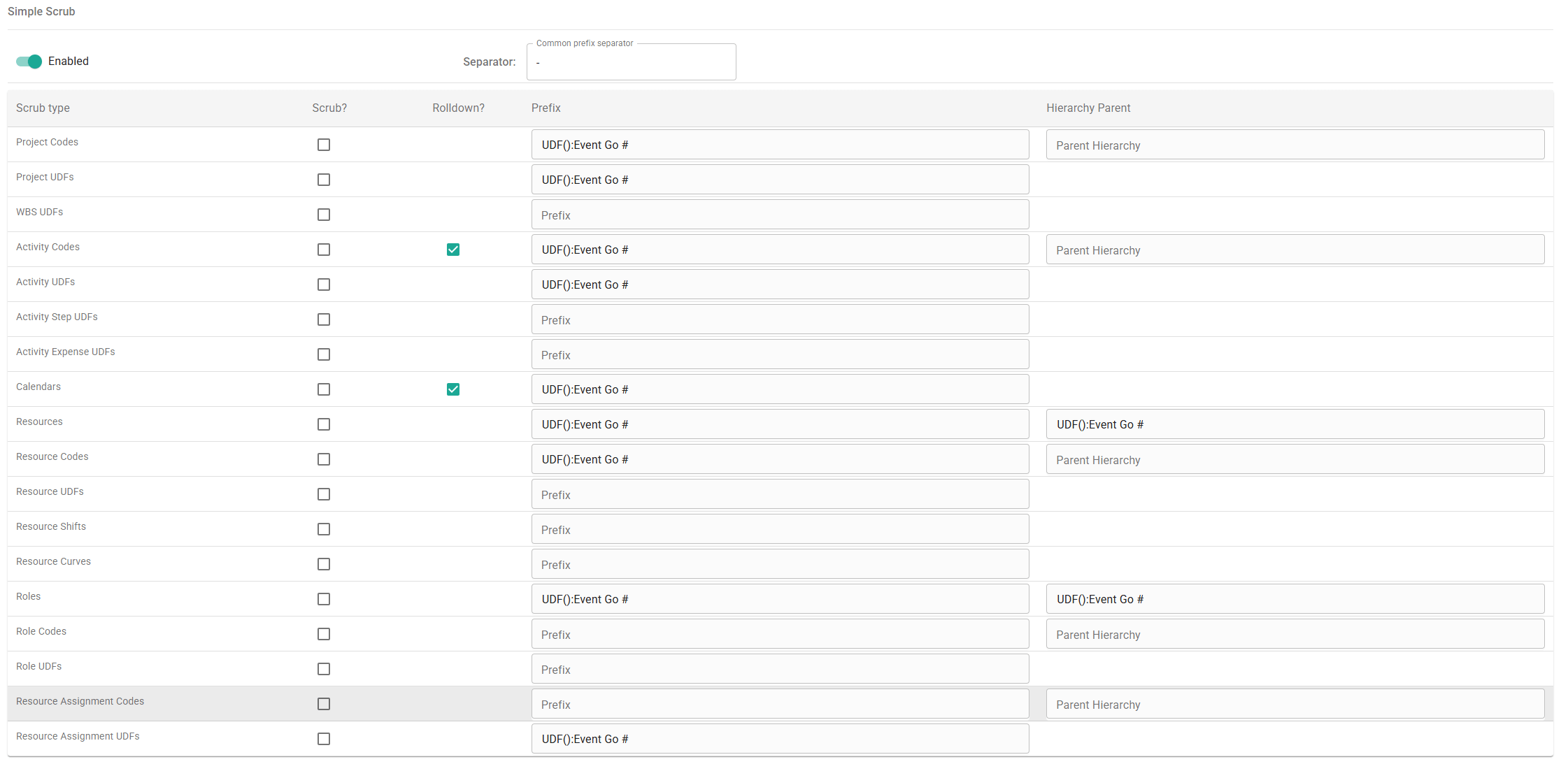Tick the Resource Assignment UDFs scrub checkbox
1568x771 pixels.
pyautogui.click(x=324, y=739)
